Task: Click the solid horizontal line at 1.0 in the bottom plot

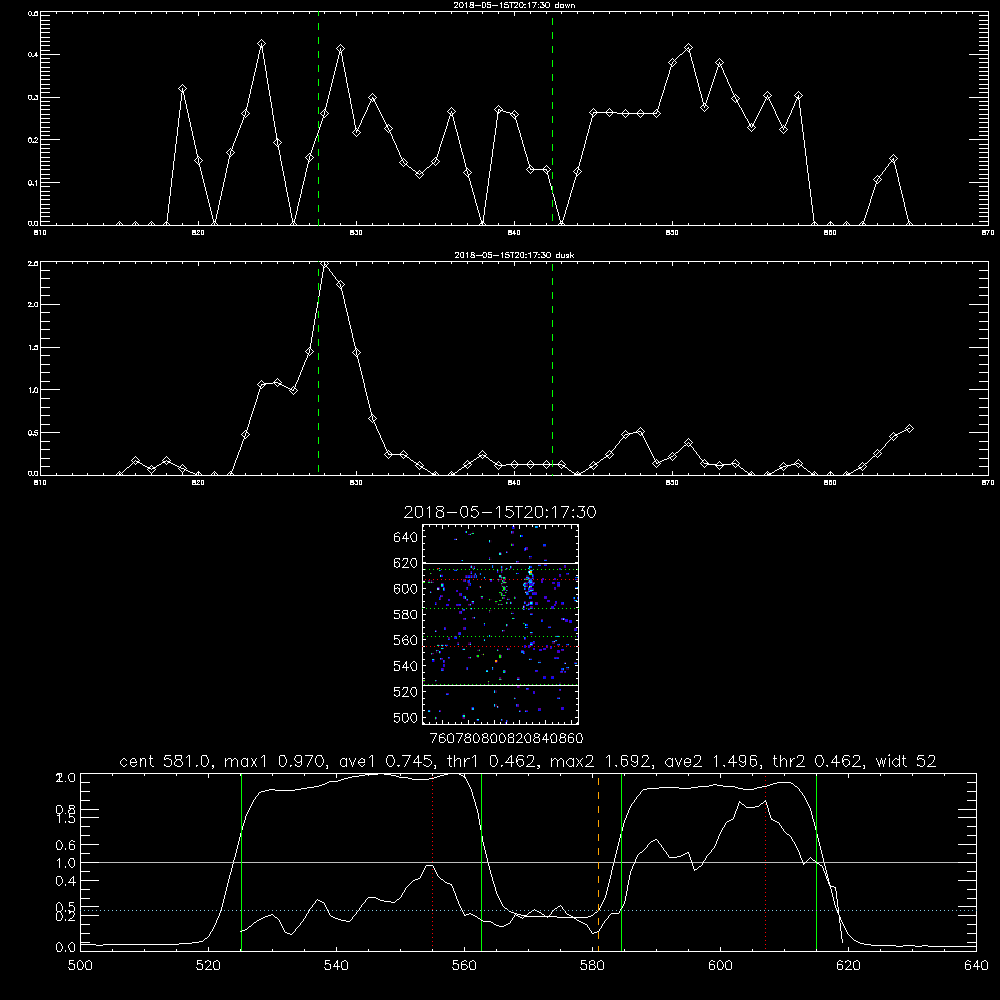Action: point(528,862)
